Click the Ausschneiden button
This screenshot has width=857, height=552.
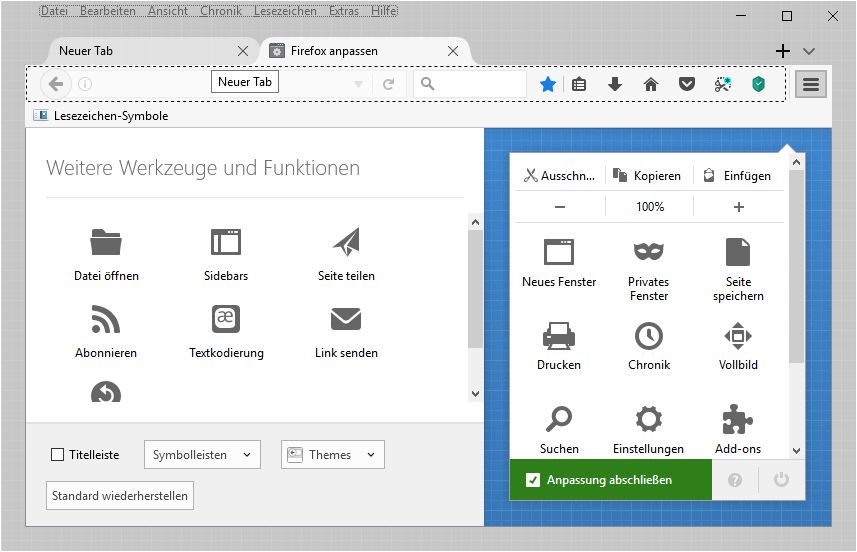point(560,176)
